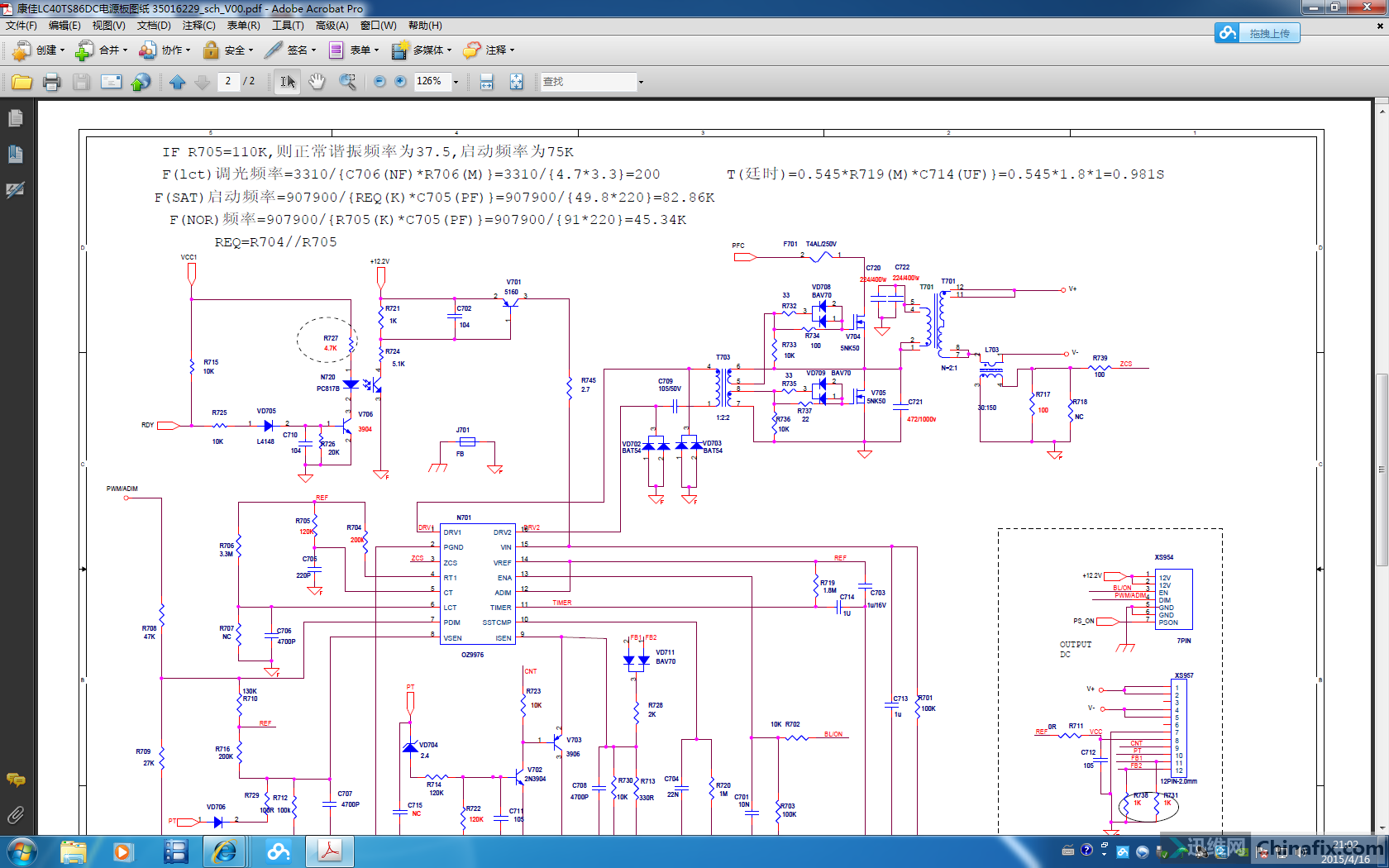This screenshot has width=1389, height=868.
Task: Select the Marquee Zoom magnifier tool
Action: (x=347, y=82)
